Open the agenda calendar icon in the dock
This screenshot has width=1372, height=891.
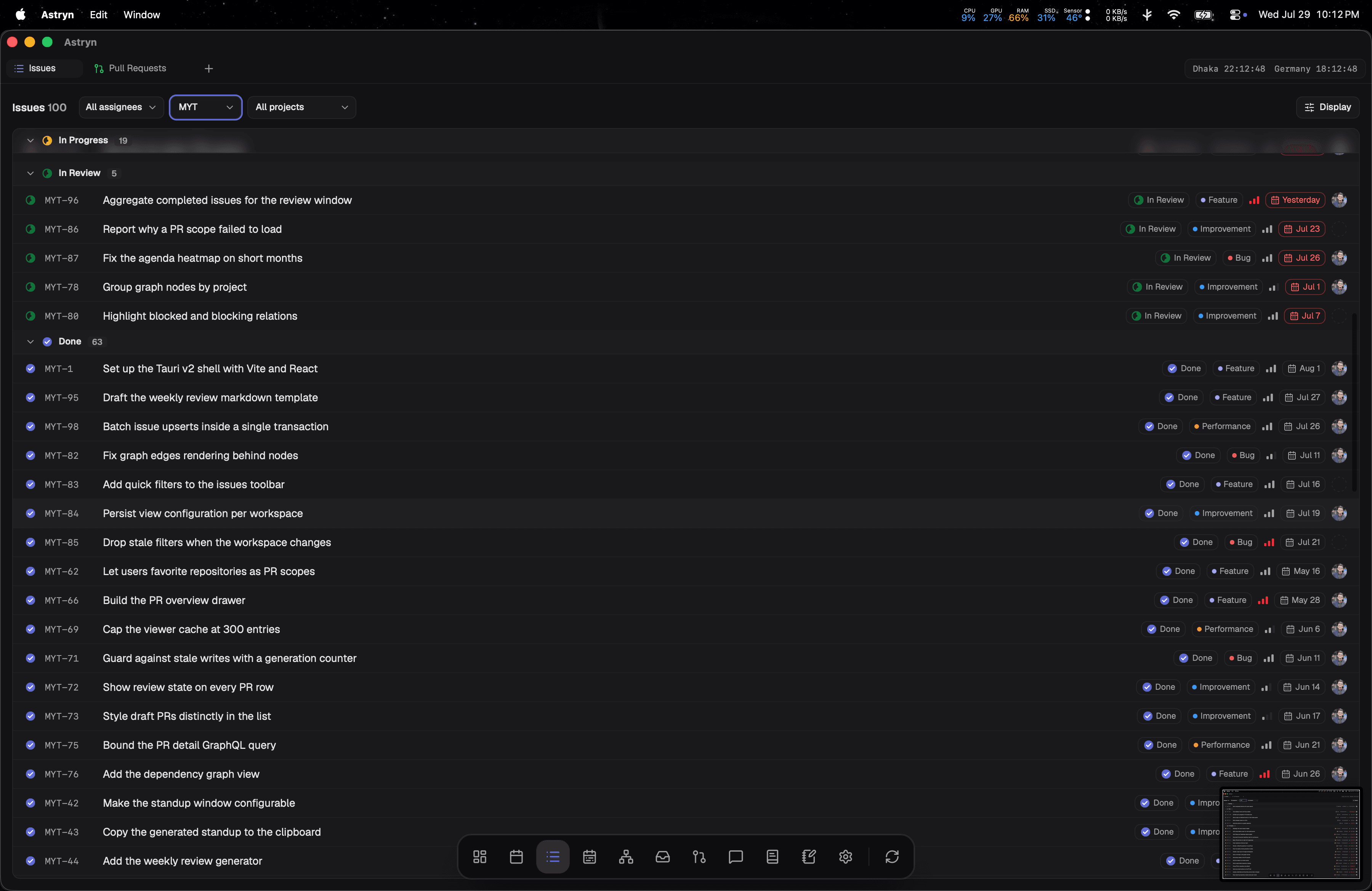(589, 857)
